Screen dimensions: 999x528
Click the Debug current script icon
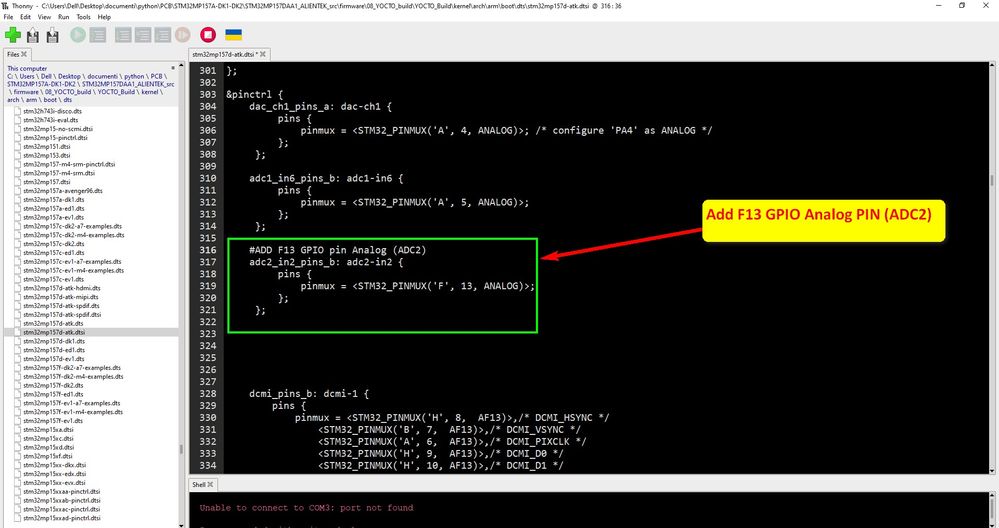(x=97, y=34)
